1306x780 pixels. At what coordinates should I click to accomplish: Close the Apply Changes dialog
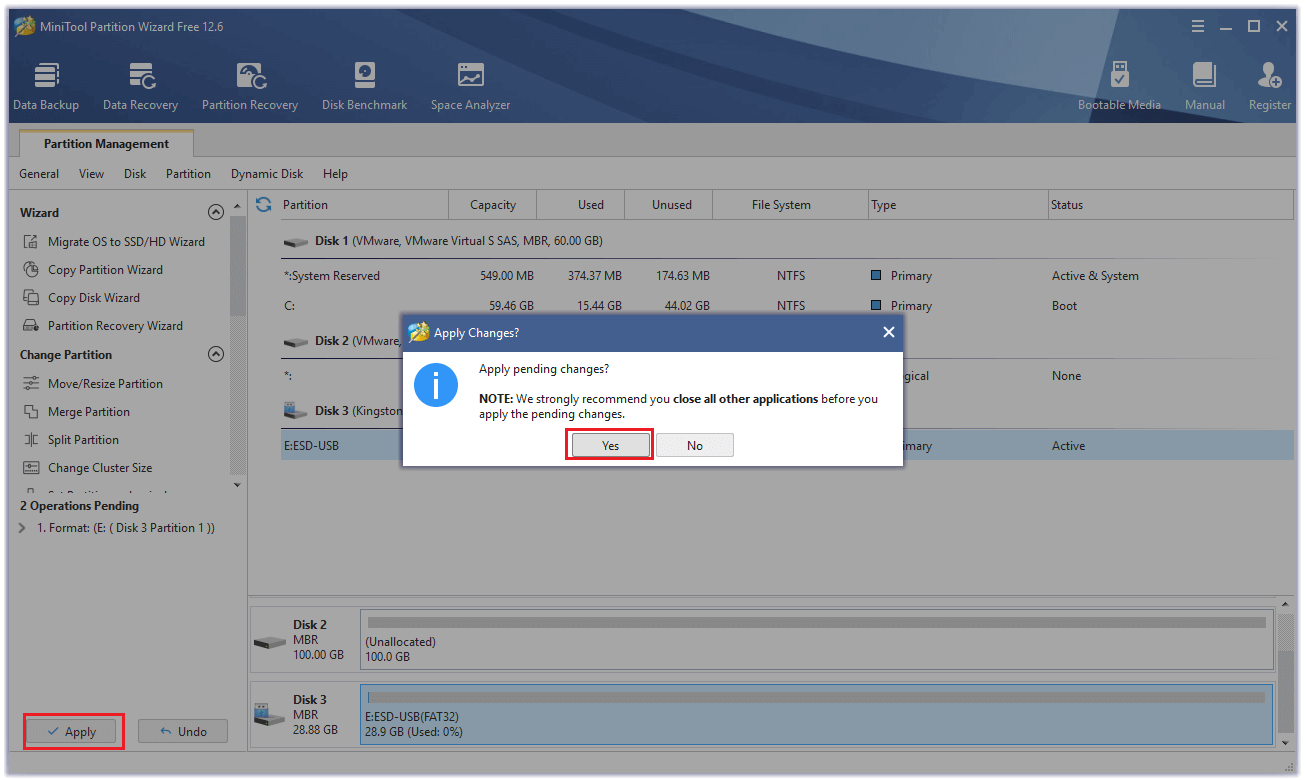pyautogui.click(x=888, y=333)
